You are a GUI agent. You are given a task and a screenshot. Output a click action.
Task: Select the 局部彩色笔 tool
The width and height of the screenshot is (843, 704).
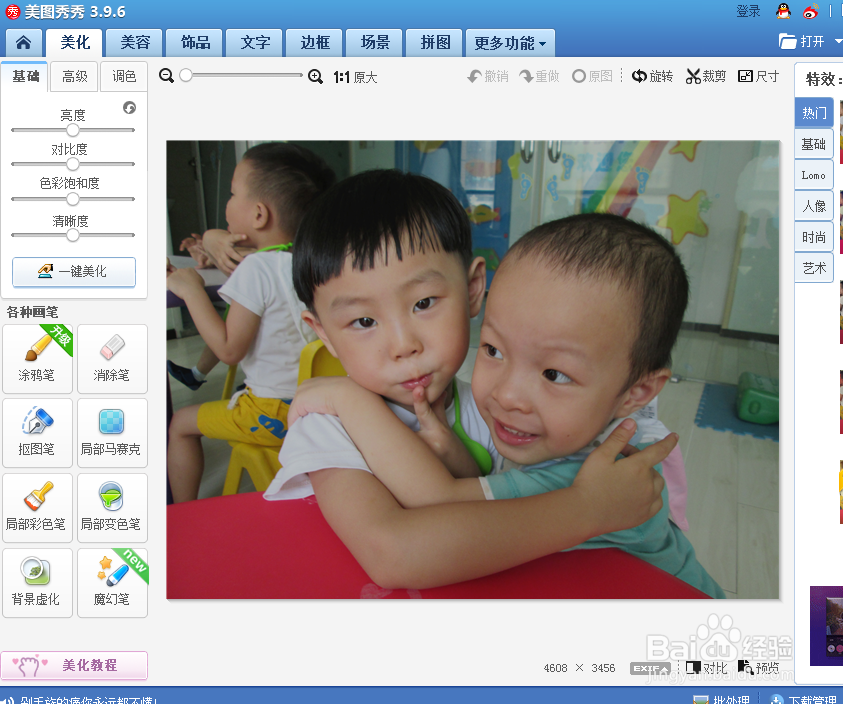37,508
